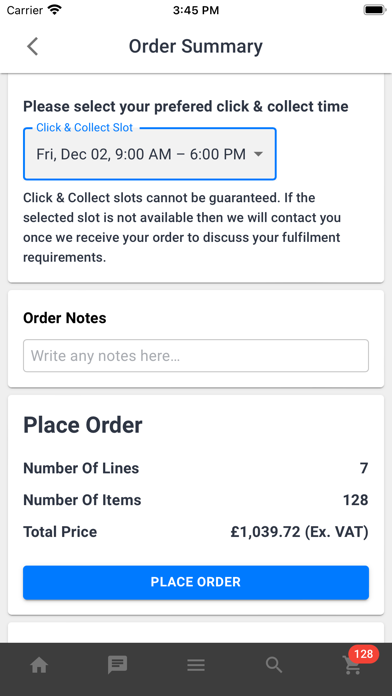Open the chat messages icon
This screenshot has height=696, width=392.
click(118, 665)
